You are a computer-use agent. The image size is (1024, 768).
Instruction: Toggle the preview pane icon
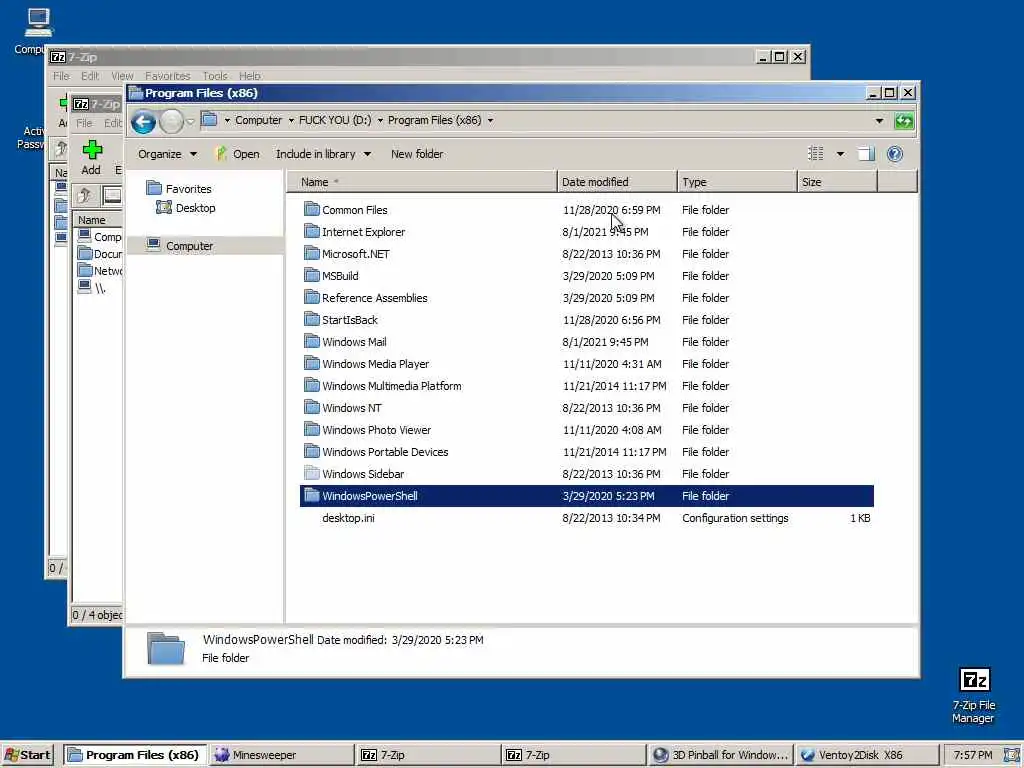coord(866,154)
